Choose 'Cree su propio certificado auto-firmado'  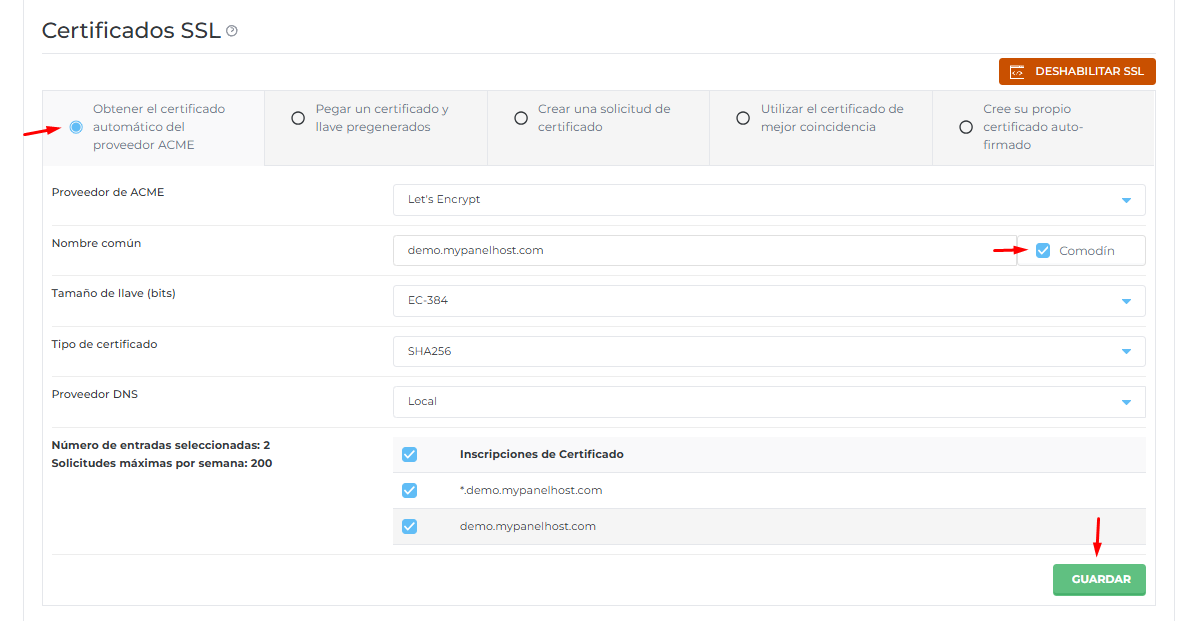click(x=965, y=127)
